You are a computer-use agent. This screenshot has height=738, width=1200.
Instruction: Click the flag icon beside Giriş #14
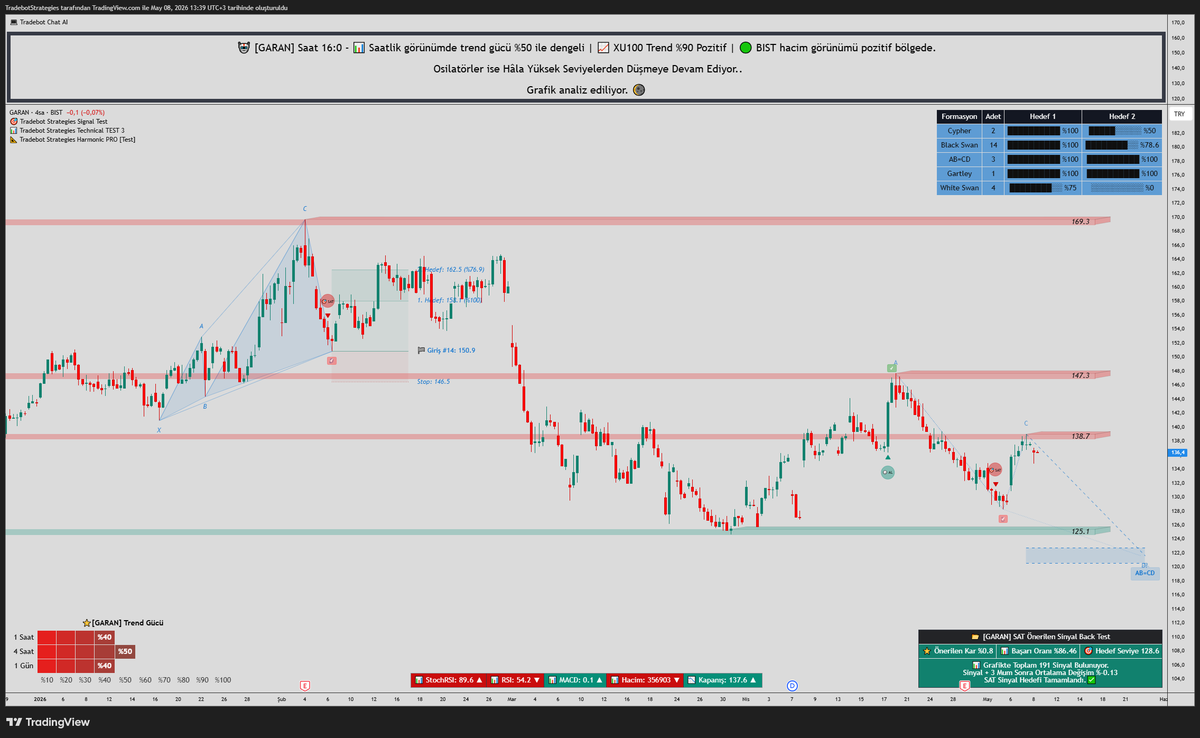(x=421, y=351)
